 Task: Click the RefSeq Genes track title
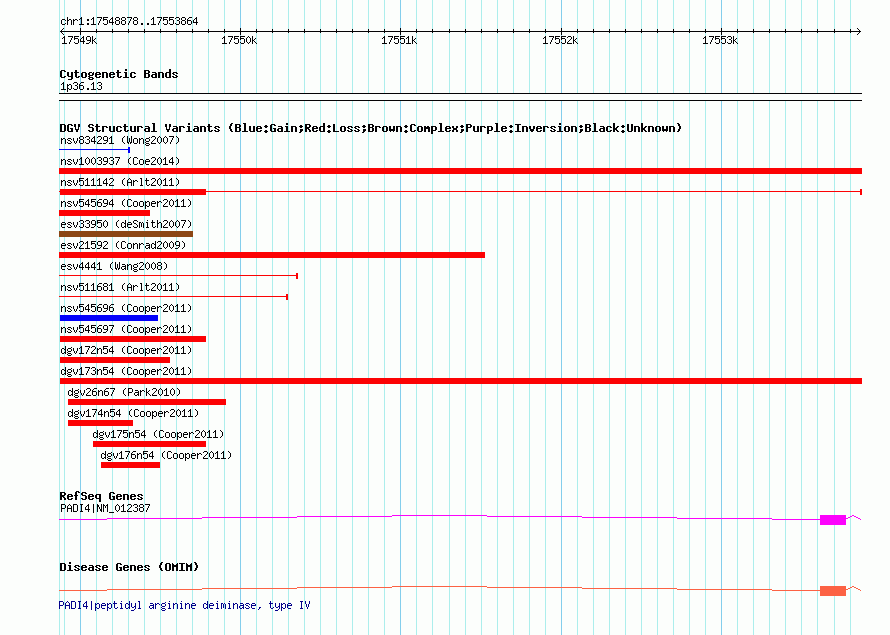(x=101, y=496)
